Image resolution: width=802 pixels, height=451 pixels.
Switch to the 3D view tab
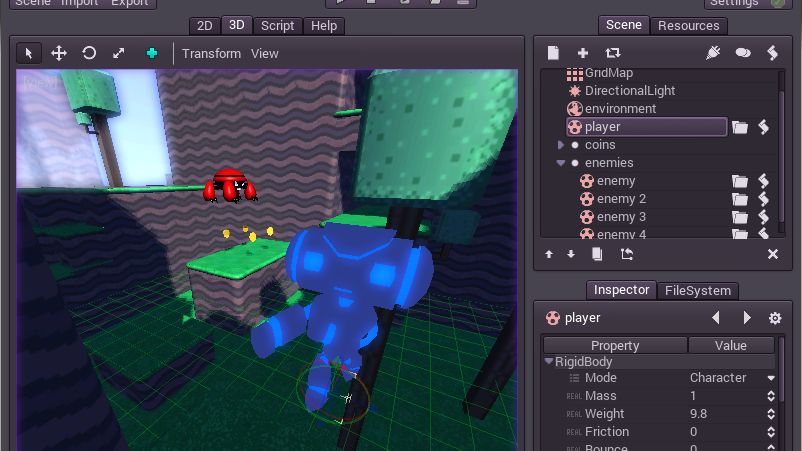point(236,25)
